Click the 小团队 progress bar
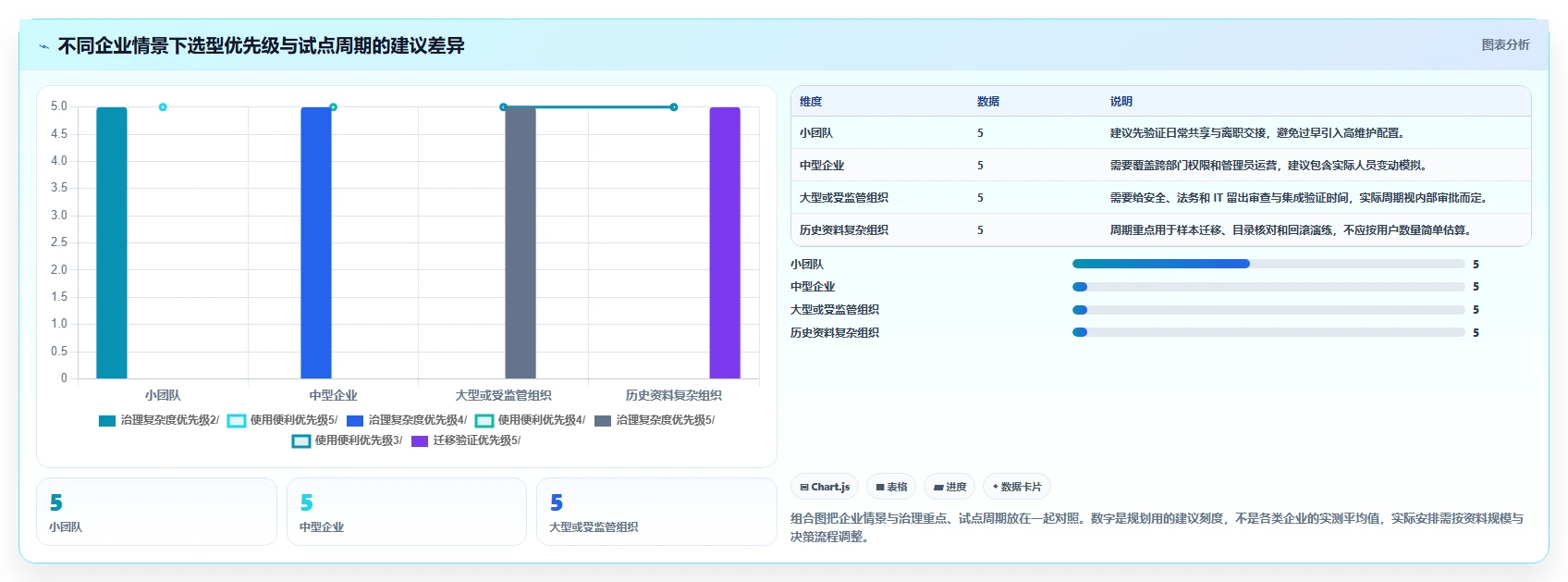1568x582 pixels. click(x=1268, y=264)
